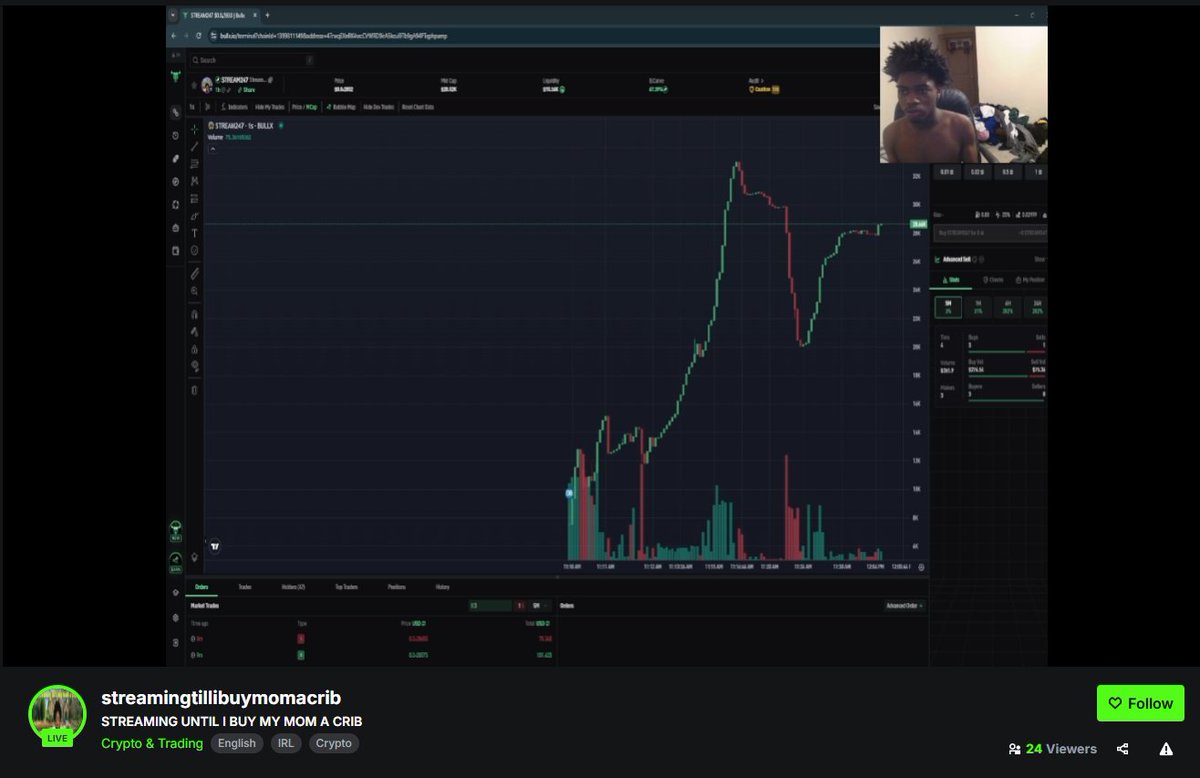Open the 1s chart interval dropdown
This screenshot has width=1200, height=778.
coord(192,107)
